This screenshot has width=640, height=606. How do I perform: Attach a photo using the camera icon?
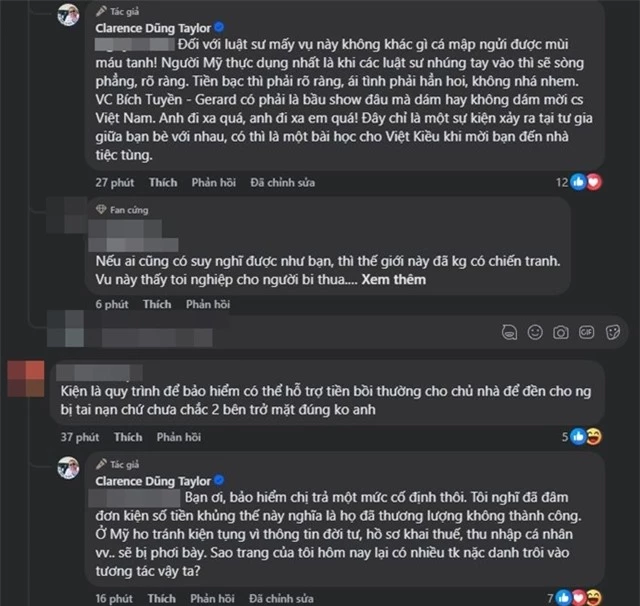[x=561, y=332]
